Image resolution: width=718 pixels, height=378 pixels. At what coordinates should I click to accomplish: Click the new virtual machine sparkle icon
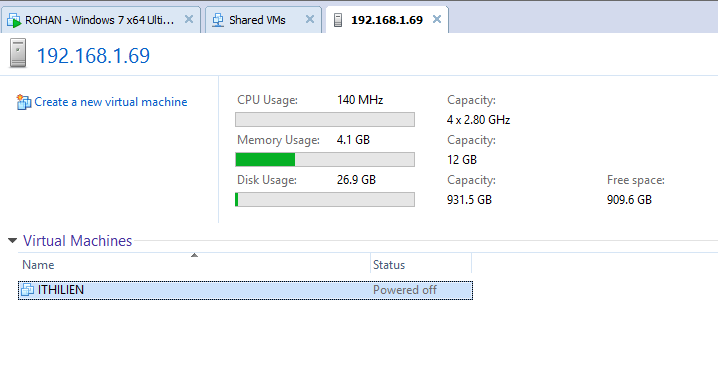pos(23,102)
